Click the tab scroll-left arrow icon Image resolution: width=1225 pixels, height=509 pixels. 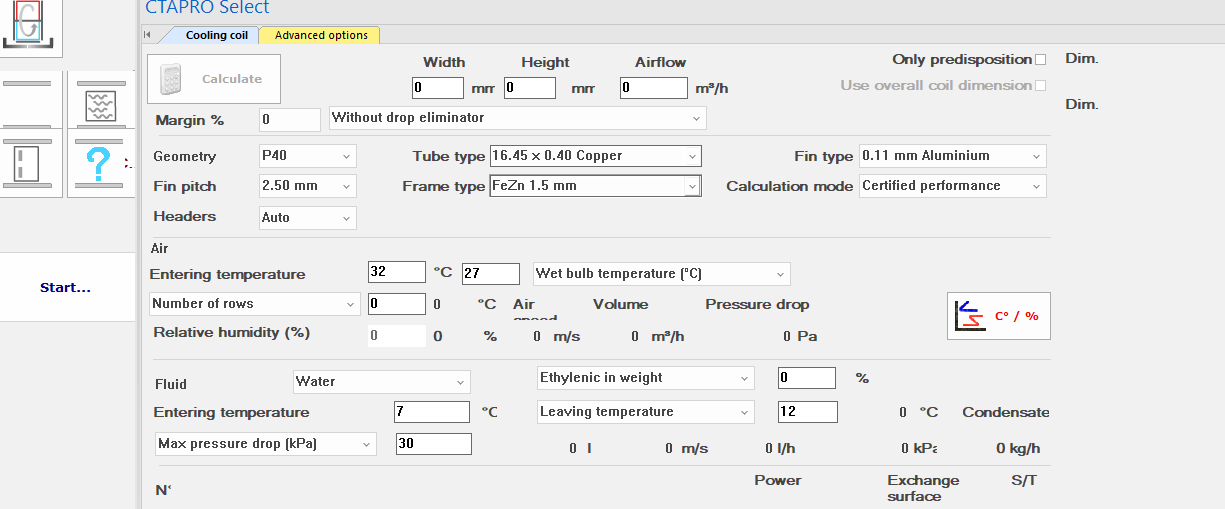click(x=148, y=35)
